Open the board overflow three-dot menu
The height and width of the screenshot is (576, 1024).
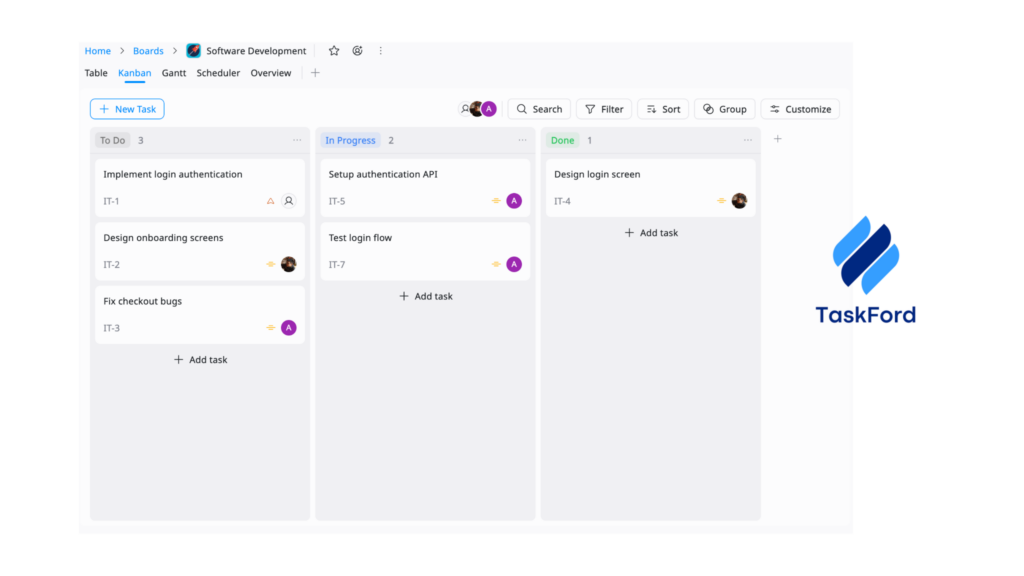tap(380, 50)
